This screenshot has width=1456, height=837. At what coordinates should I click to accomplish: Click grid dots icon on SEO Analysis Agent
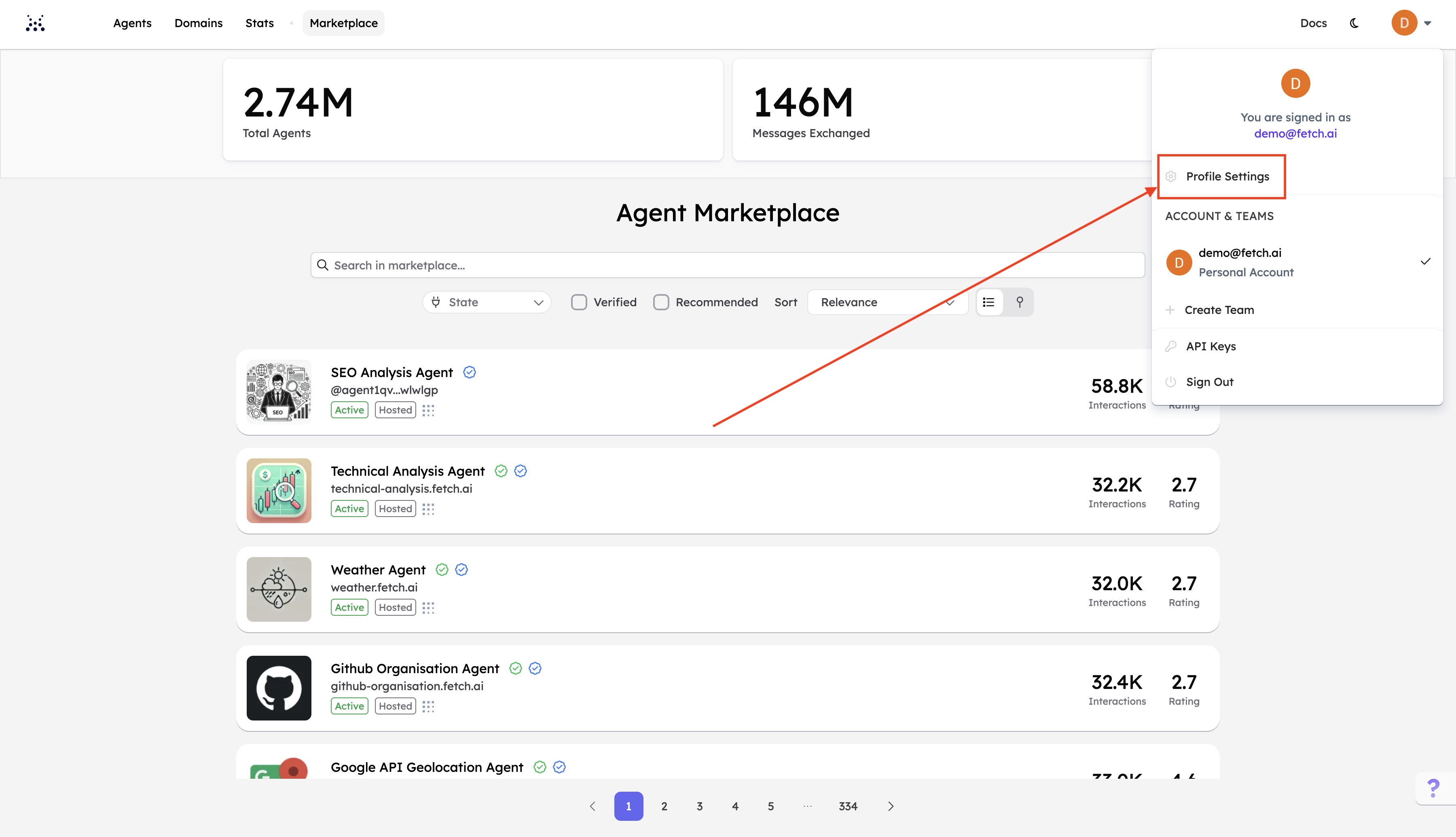(428, 410)
